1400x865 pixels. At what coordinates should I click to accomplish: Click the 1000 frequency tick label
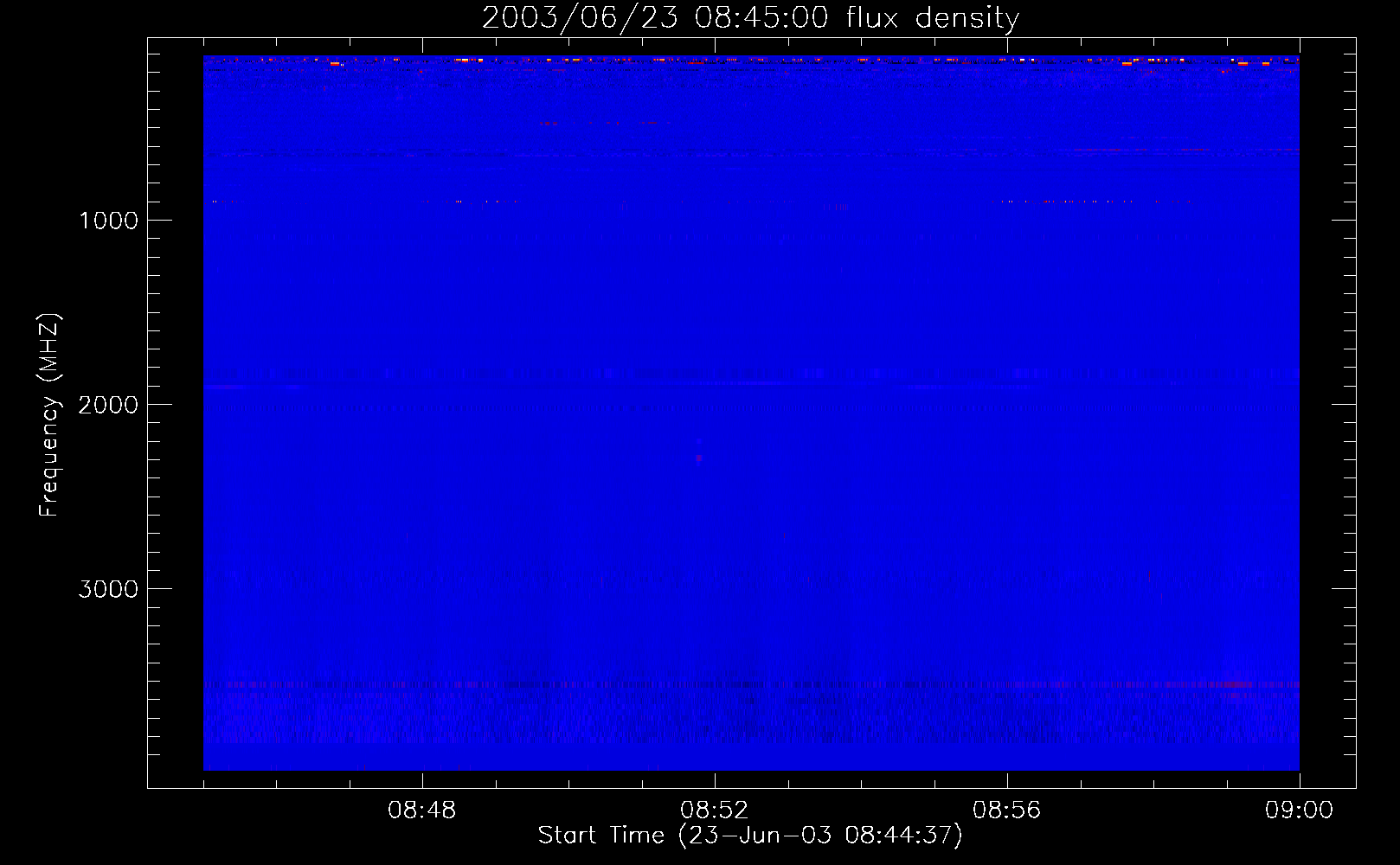pyautogui.click(x=109, y=221)
